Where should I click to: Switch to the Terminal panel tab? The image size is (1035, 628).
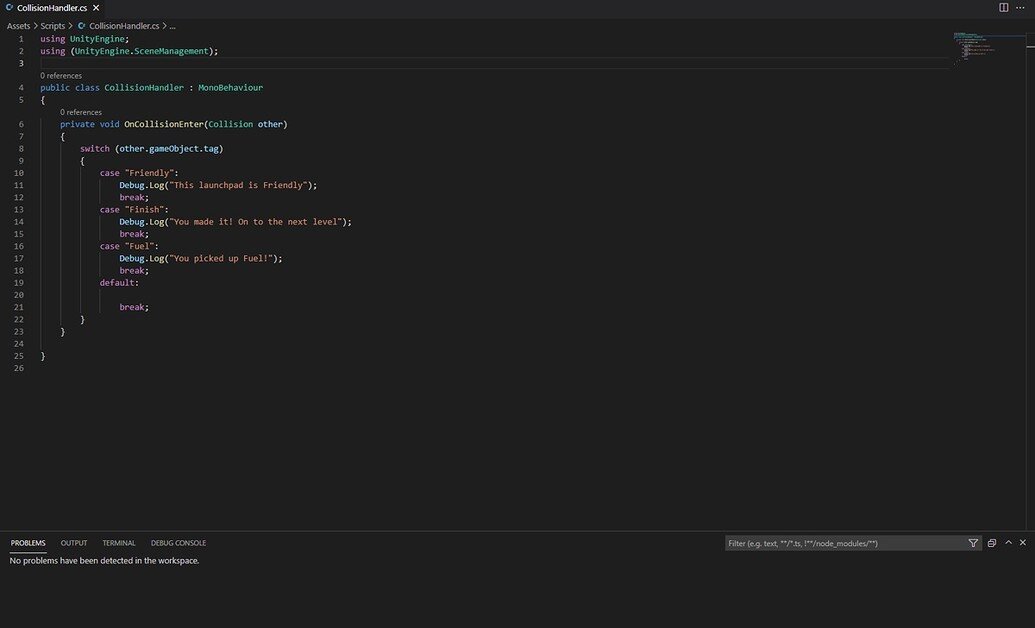[x=119, y=543]
